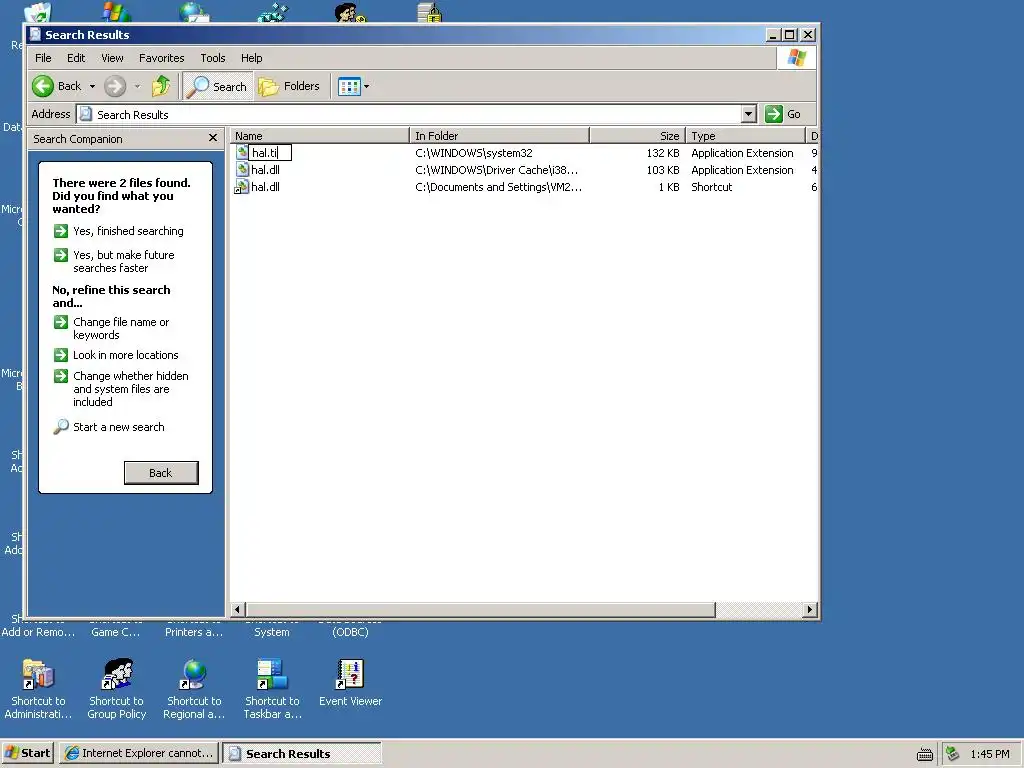This screenshot has width=1024, height=768.
Task: Click the Application Extension type for 103 KB file
Action: coord(742,170)
